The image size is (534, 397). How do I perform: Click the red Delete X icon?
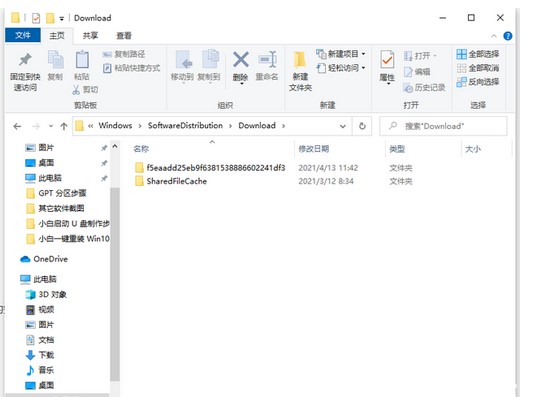click(241, 59)
